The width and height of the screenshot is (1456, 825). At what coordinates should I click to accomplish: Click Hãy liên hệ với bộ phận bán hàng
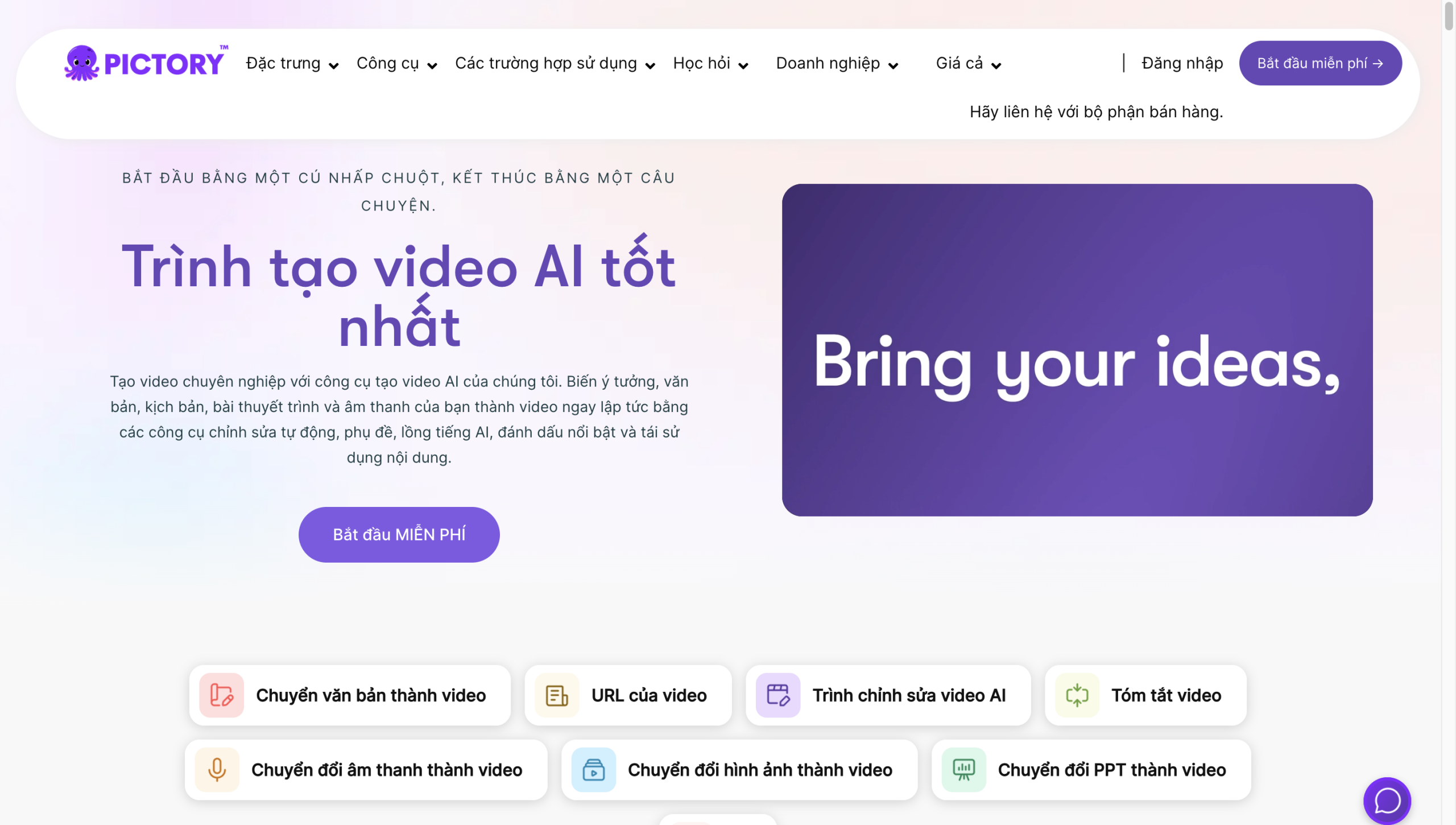pyautogui.click(x=1095, y=112)
